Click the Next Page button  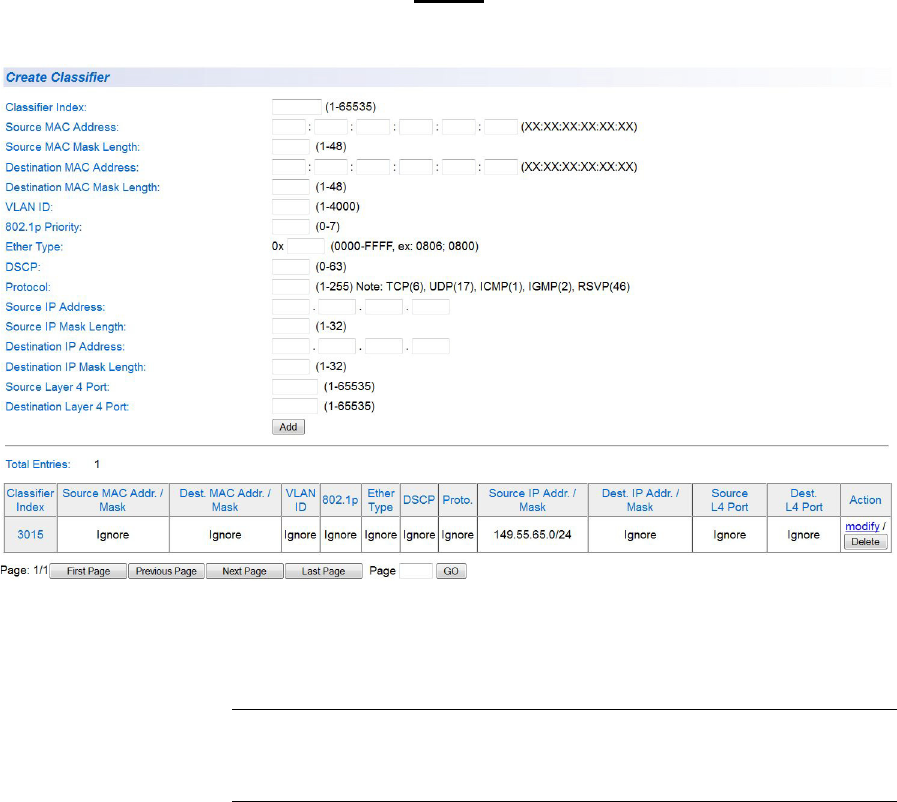[x=244, y=571]
